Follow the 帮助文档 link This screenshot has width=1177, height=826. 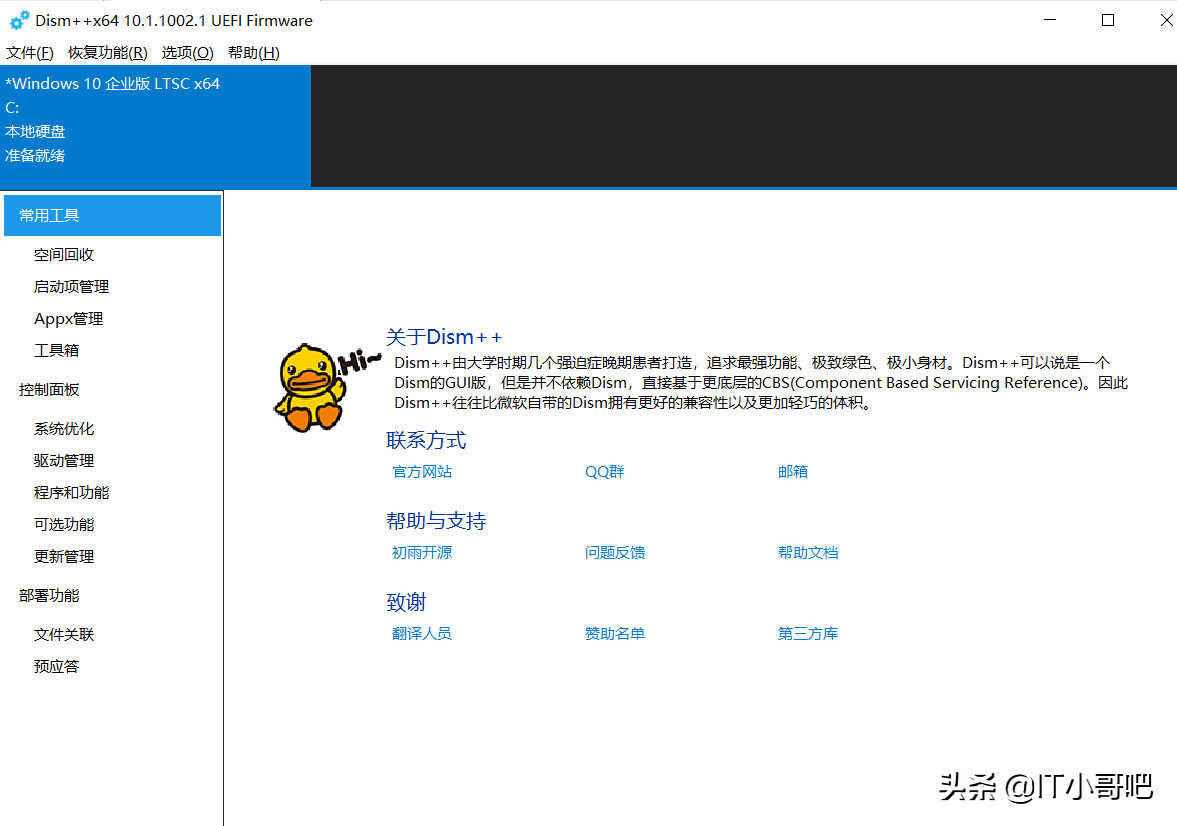[808, 553]
